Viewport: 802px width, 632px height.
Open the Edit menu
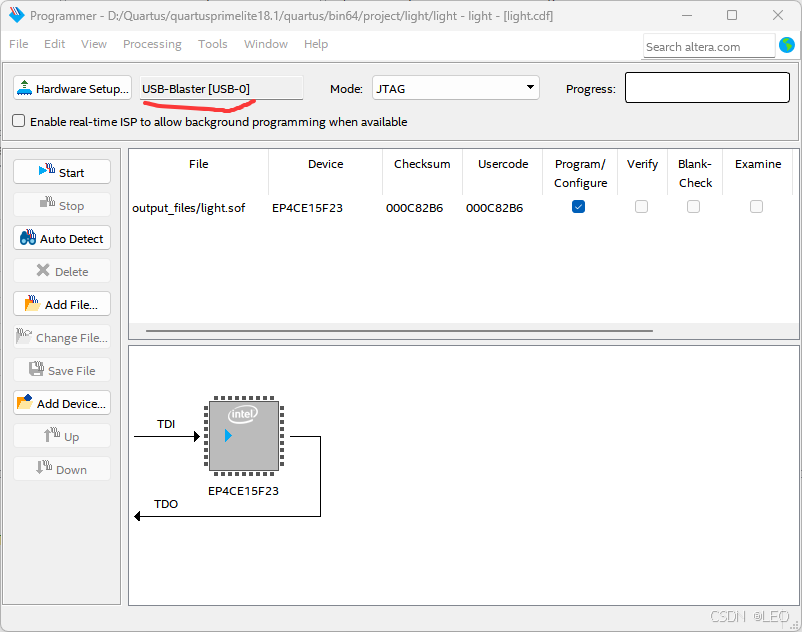point(54,44)
